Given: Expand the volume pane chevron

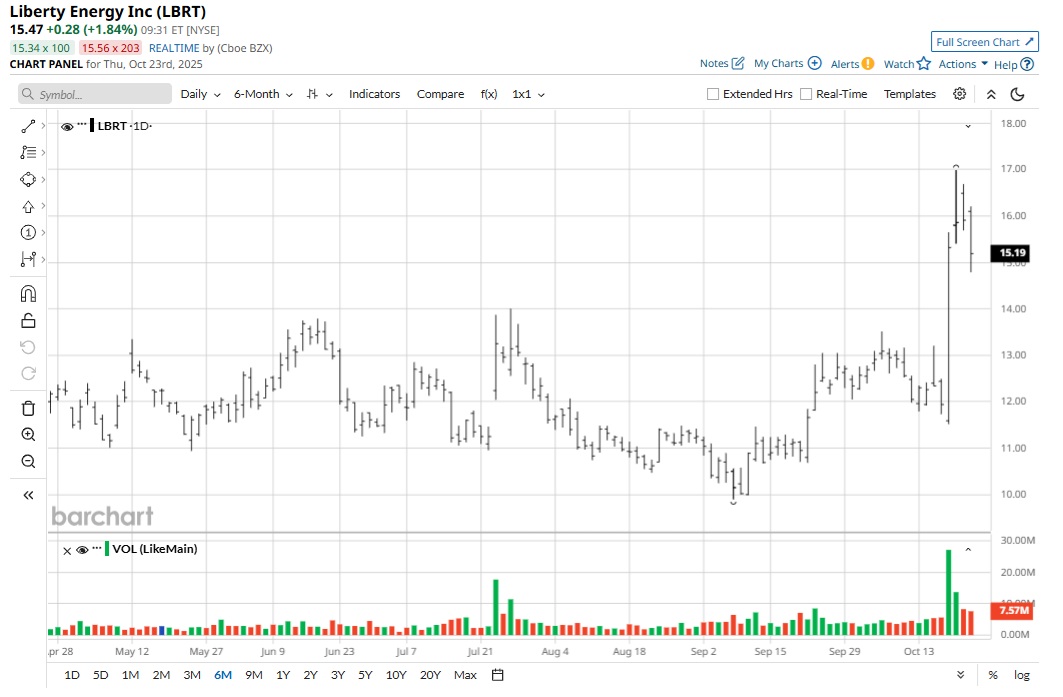Looking at the screenshot, I should pyautogui.click(x=968, y=549).
